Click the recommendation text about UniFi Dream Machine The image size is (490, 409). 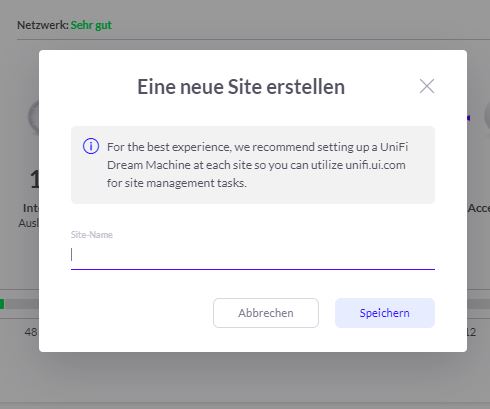pos(257,165)
